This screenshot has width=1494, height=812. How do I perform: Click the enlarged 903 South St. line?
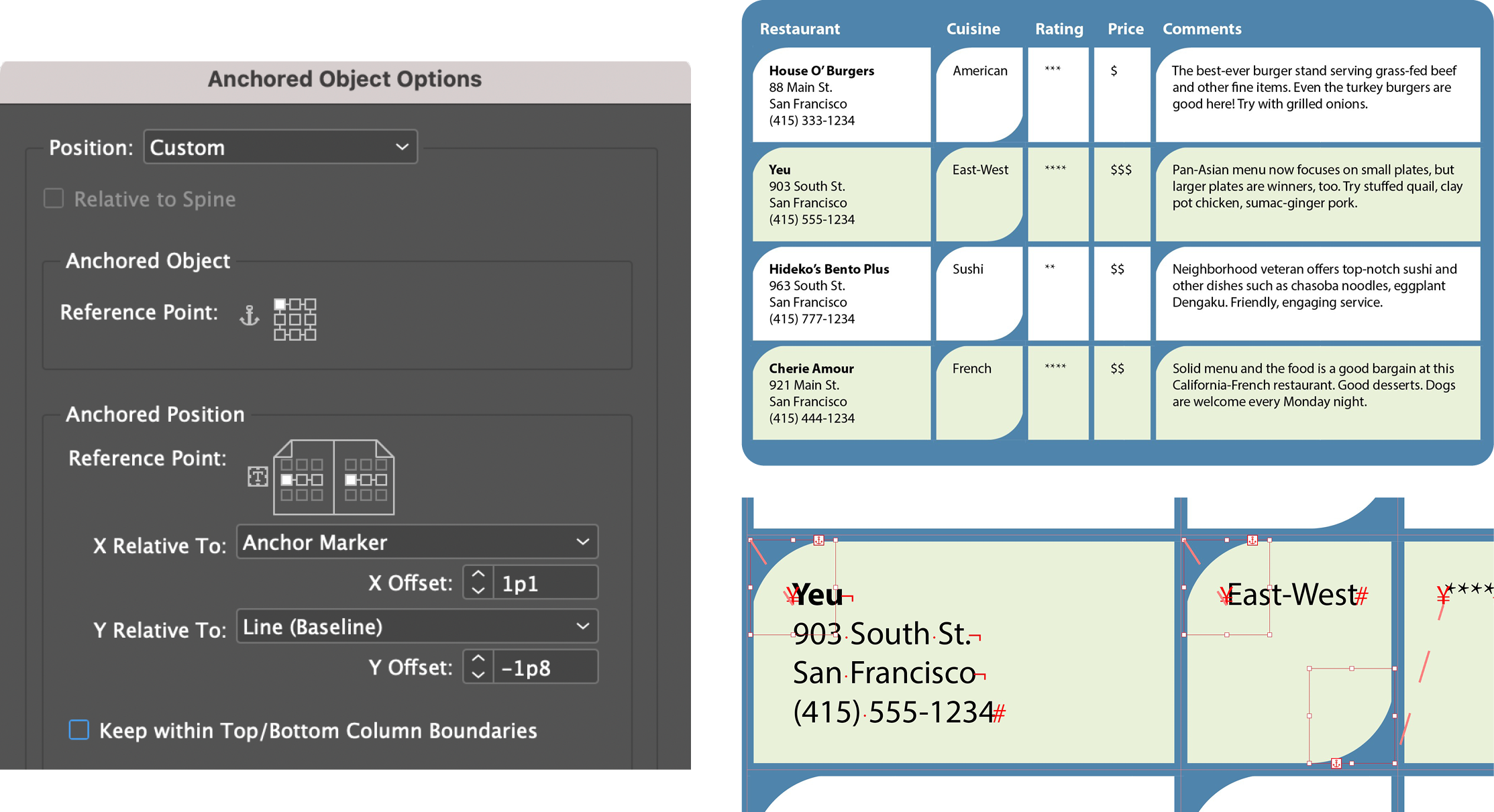pyautogui.click(x=882, y=634)
